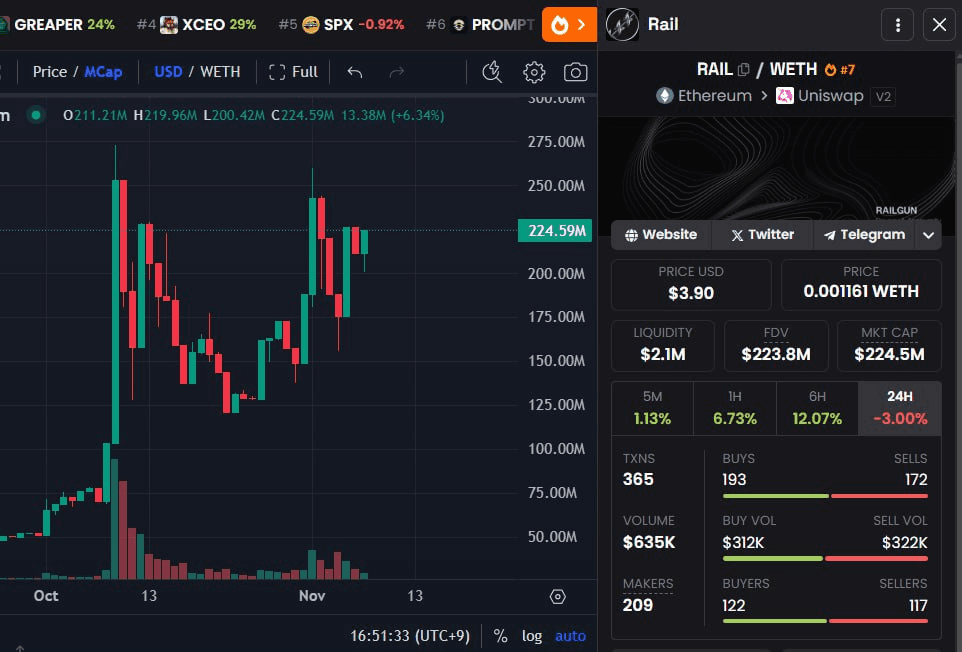Switch the chart to Price view
This screenshot has width=962, height=652.
pos(49,72)
